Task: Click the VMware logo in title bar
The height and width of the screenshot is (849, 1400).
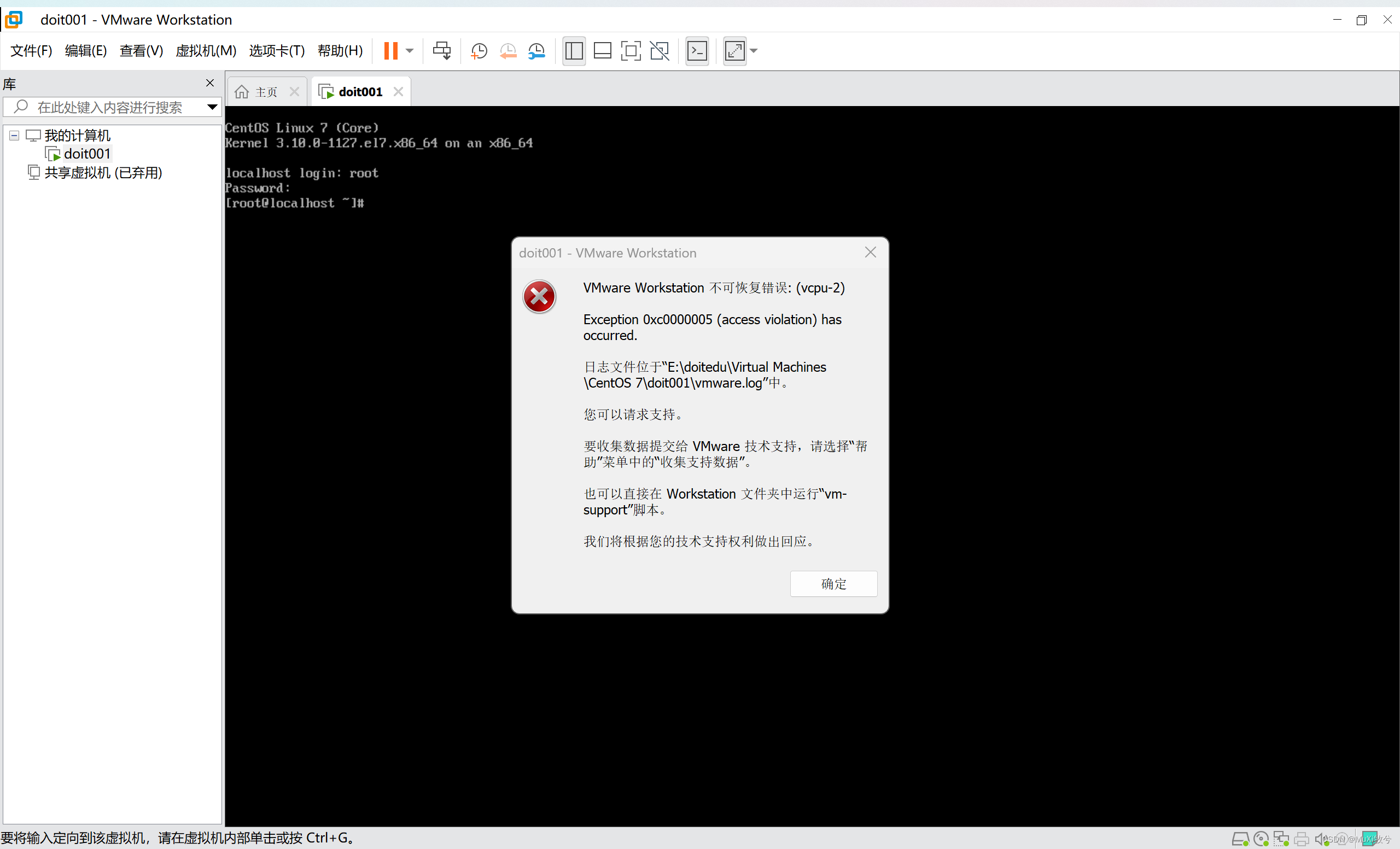Action: pyautogui.click(x=14, y=19)
